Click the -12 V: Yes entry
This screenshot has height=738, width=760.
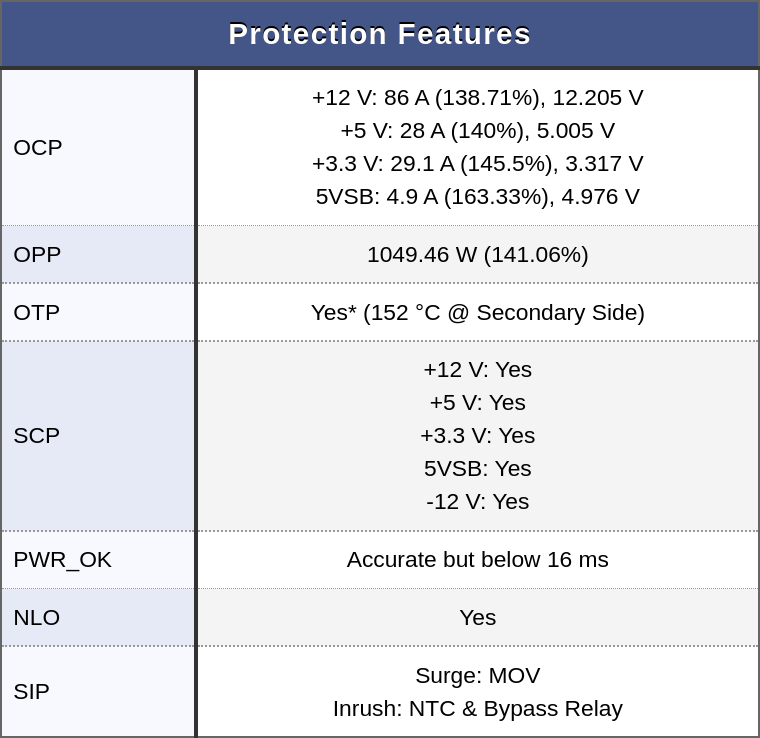[477, 502]
